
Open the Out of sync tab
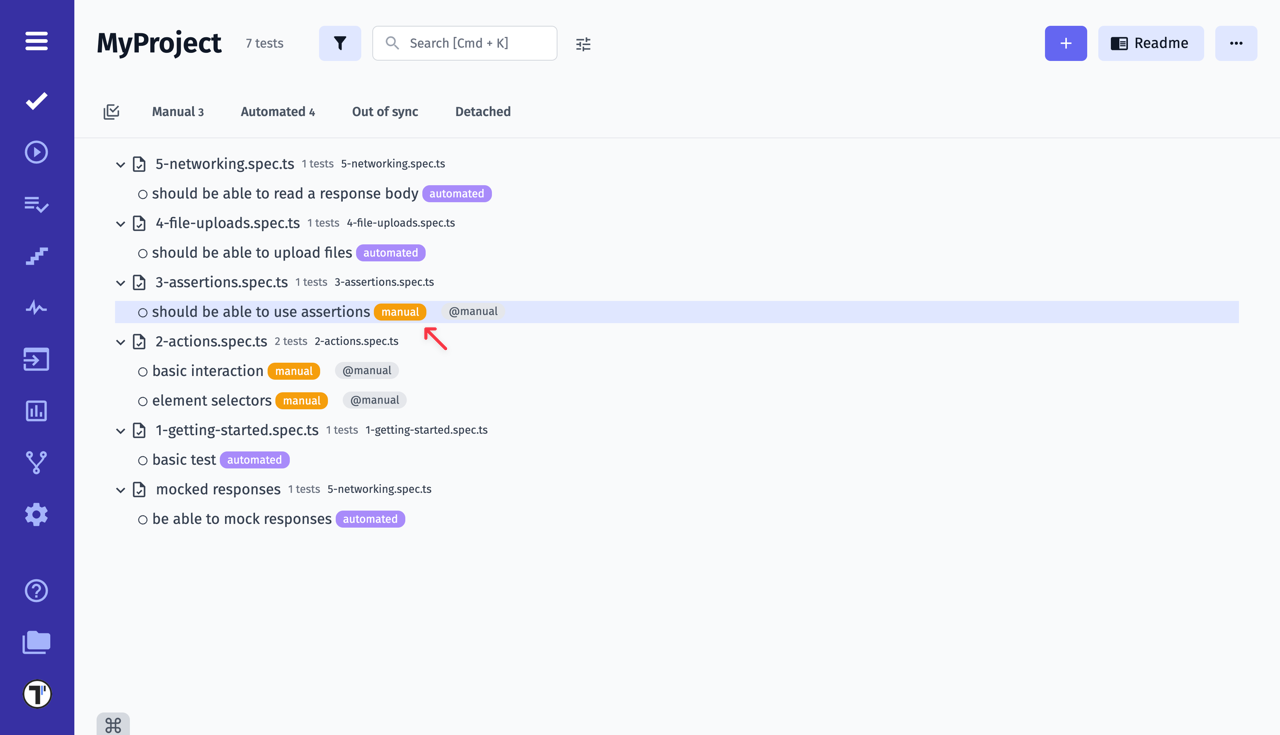pyautogui.click(x=384, y=111)
